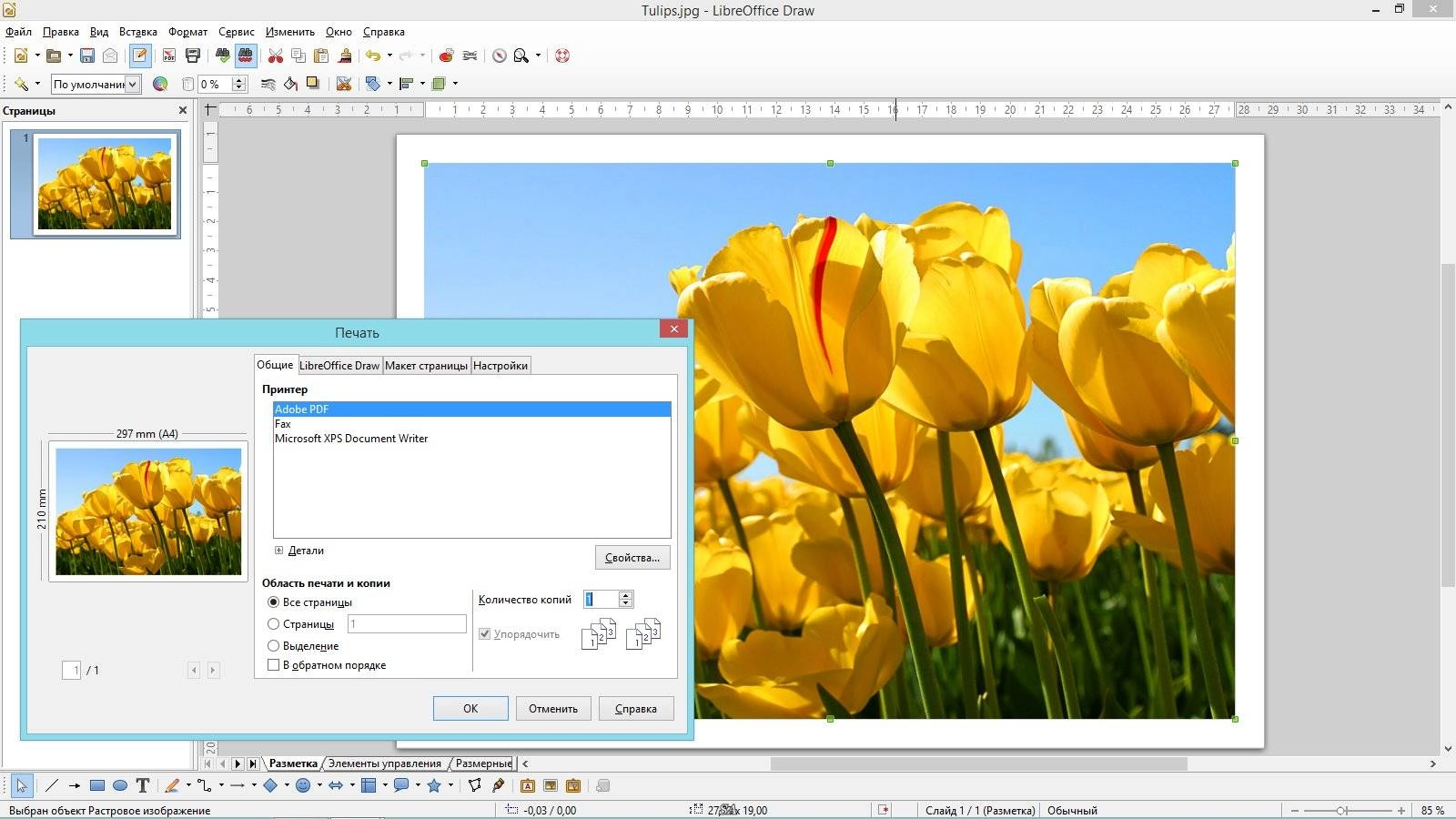
Task: Click the Export as PDF icon
Action: [x=169, y=56]
